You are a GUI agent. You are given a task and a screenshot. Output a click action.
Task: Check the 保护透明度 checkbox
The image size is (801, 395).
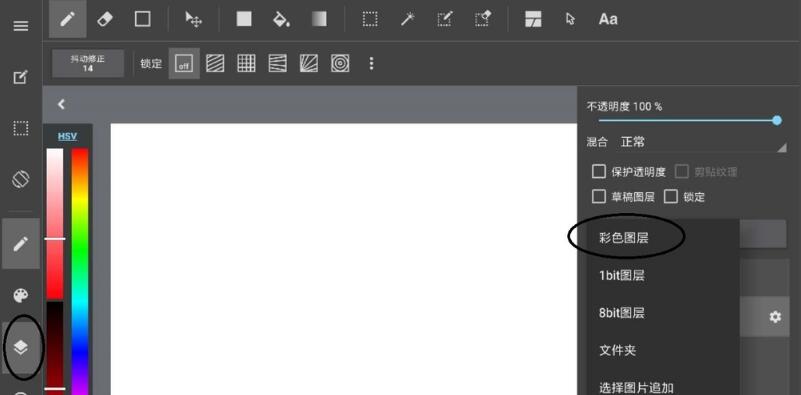[599, 171]
